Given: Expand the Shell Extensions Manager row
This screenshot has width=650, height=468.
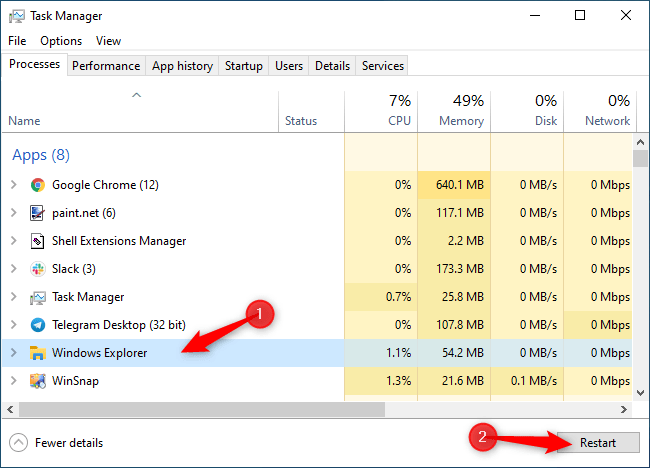Looking at the screenshot, I should point(14,241).
